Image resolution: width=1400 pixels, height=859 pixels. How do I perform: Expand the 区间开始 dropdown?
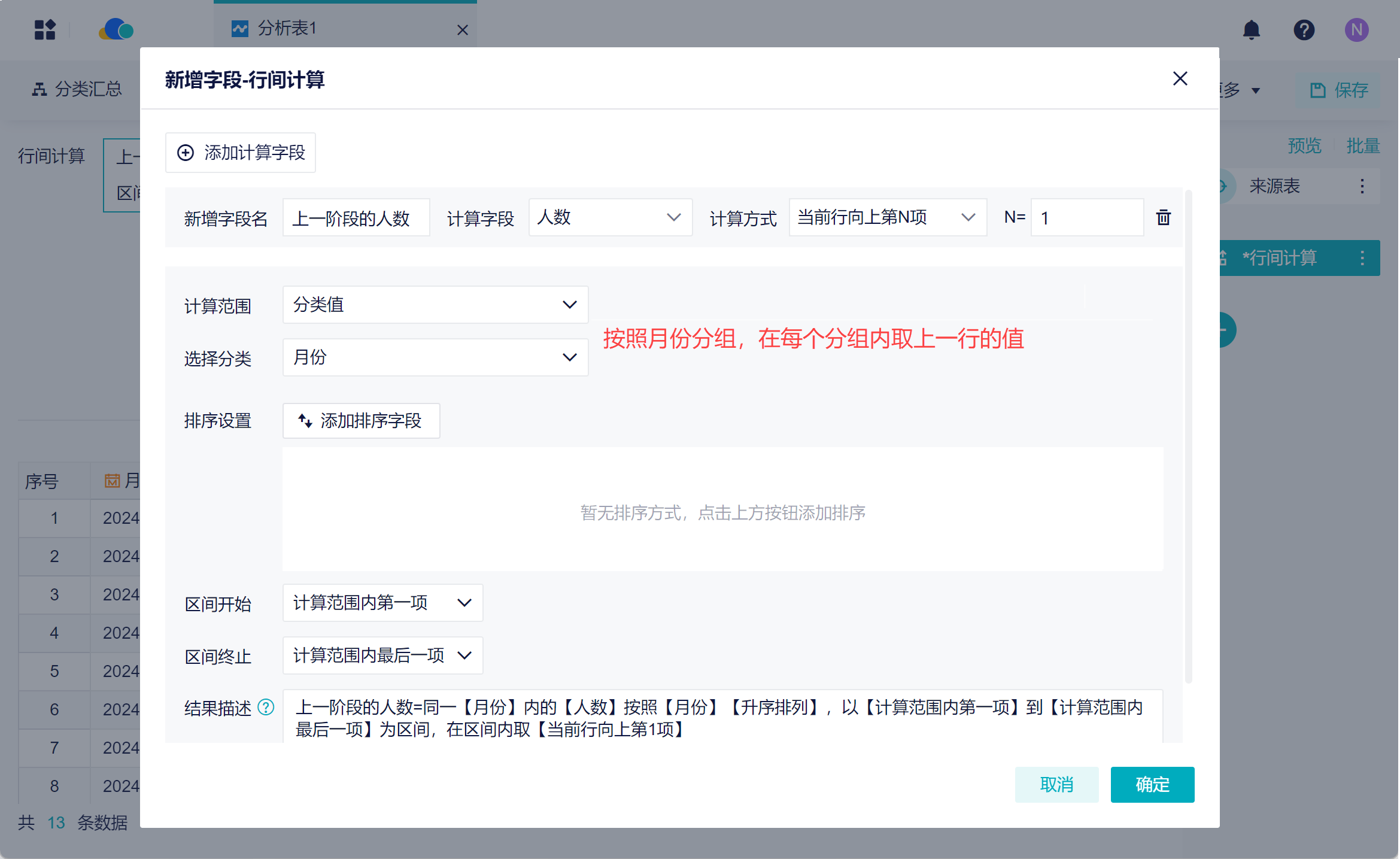[382, 603]
